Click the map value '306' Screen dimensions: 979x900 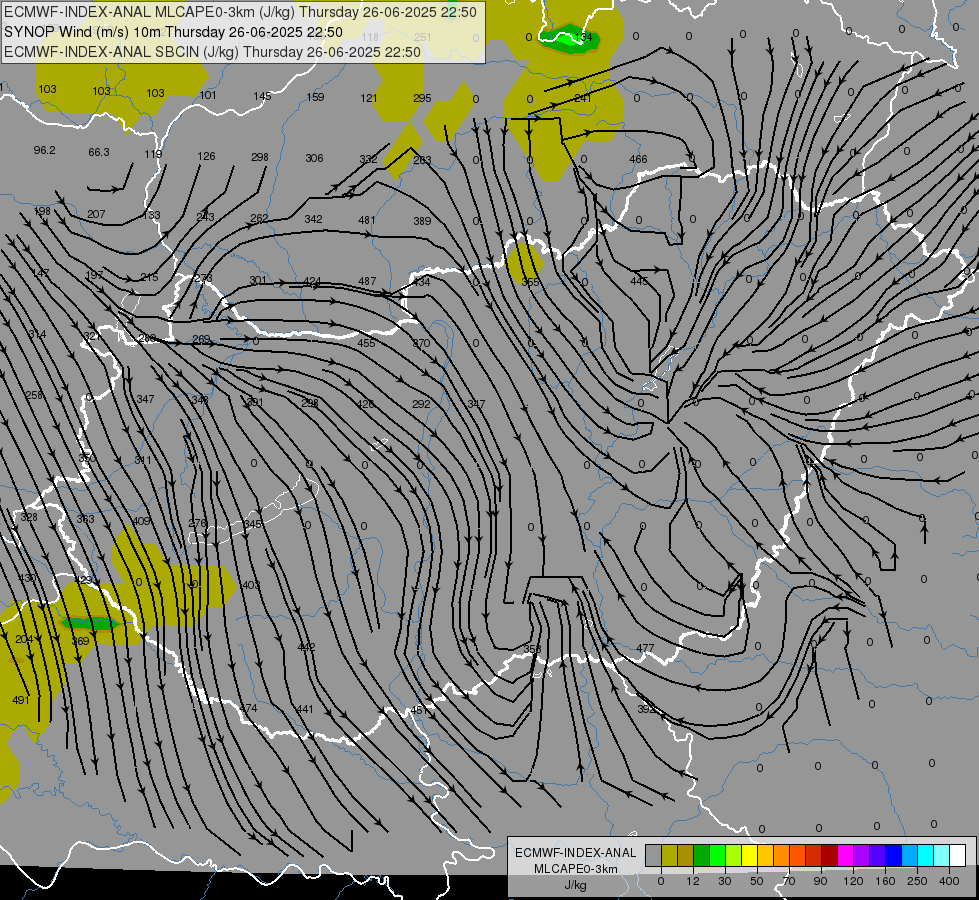314,158
